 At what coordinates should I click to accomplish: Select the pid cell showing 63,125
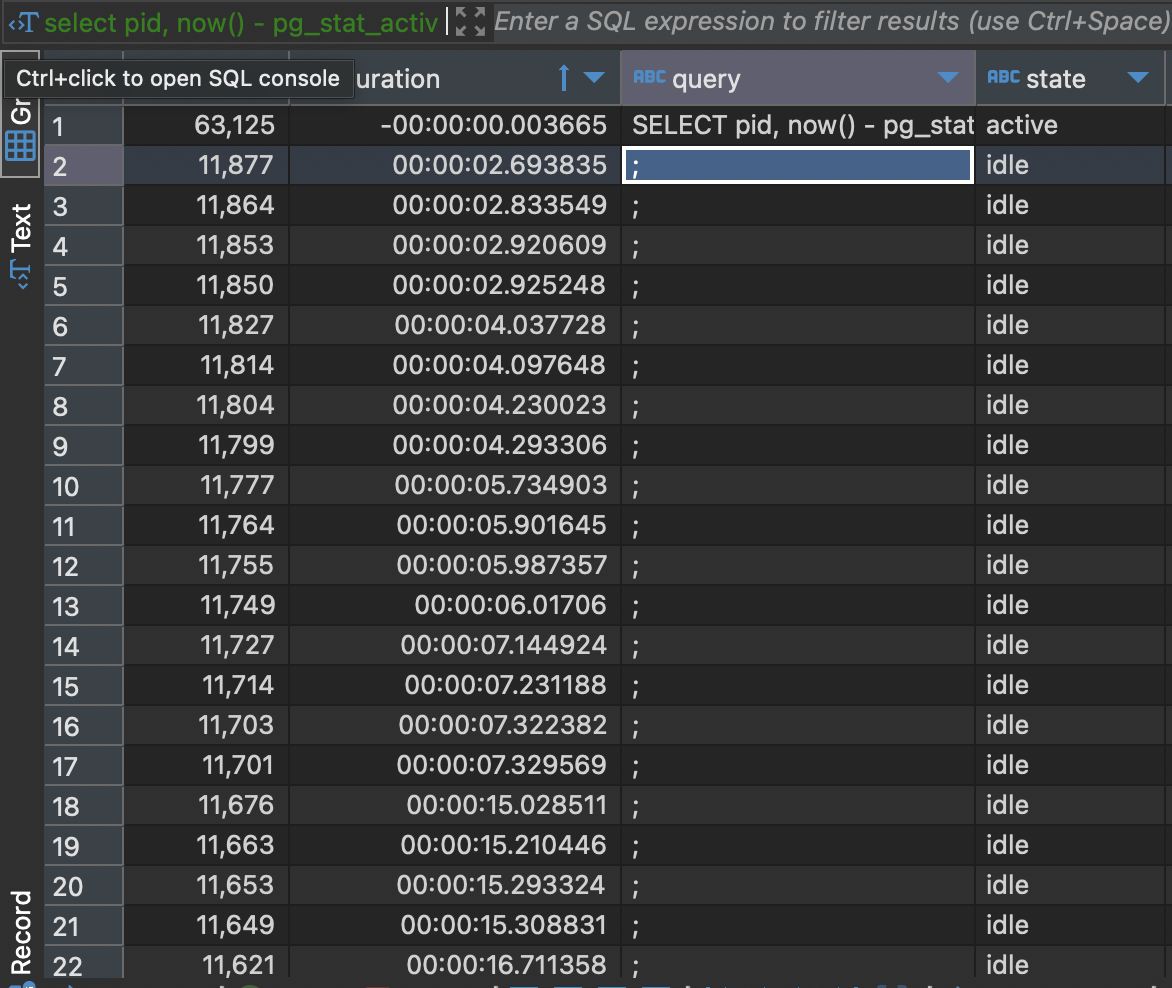205,125
